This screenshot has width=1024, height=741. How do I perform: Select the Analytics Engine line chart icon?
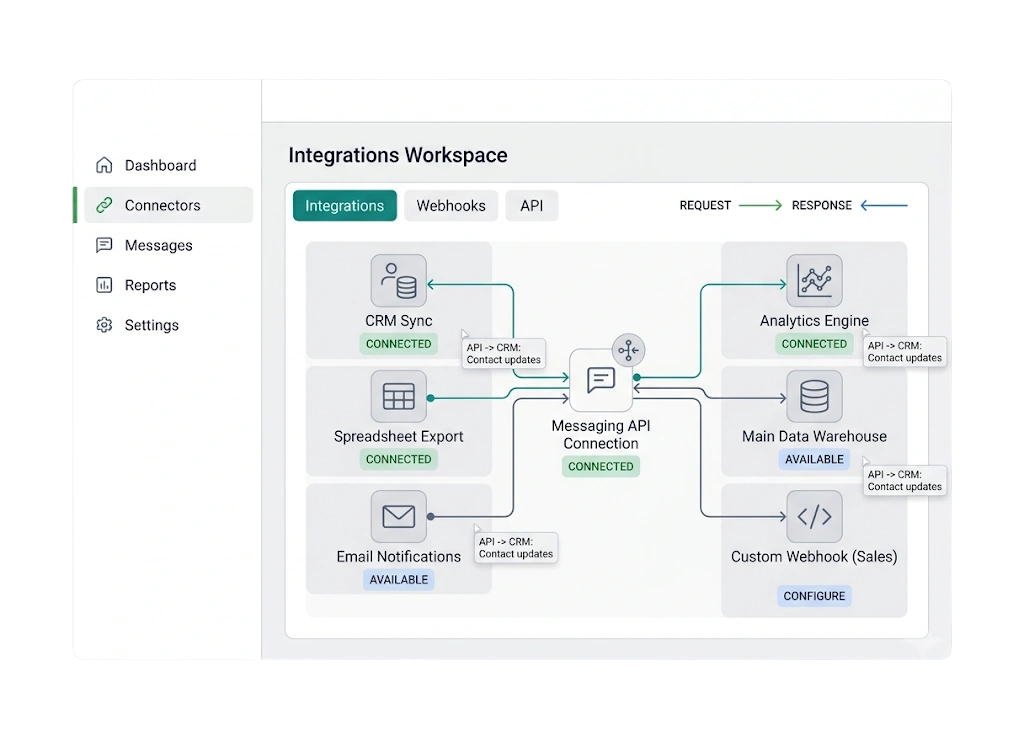point(814,281)
